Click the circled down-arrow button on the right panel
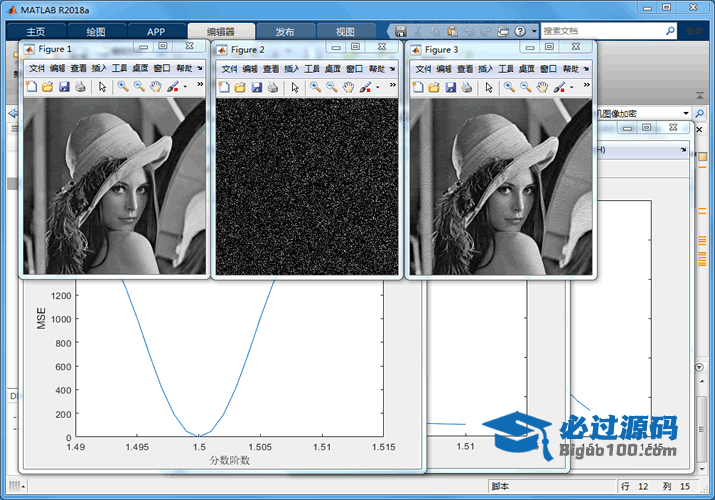This screenshot has width=715, height=500. coord(699,367)
